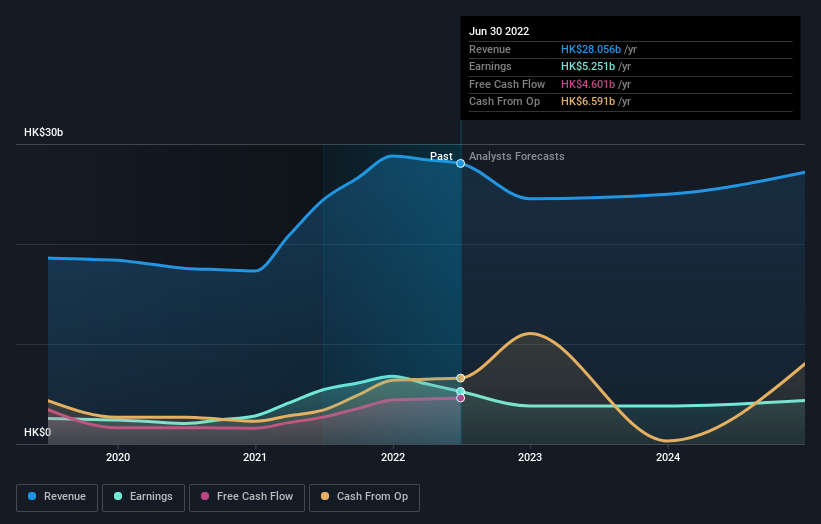Click the Analysts Forecasts label
The width and height of the screenshot is (821, 524).
[517, 156]
